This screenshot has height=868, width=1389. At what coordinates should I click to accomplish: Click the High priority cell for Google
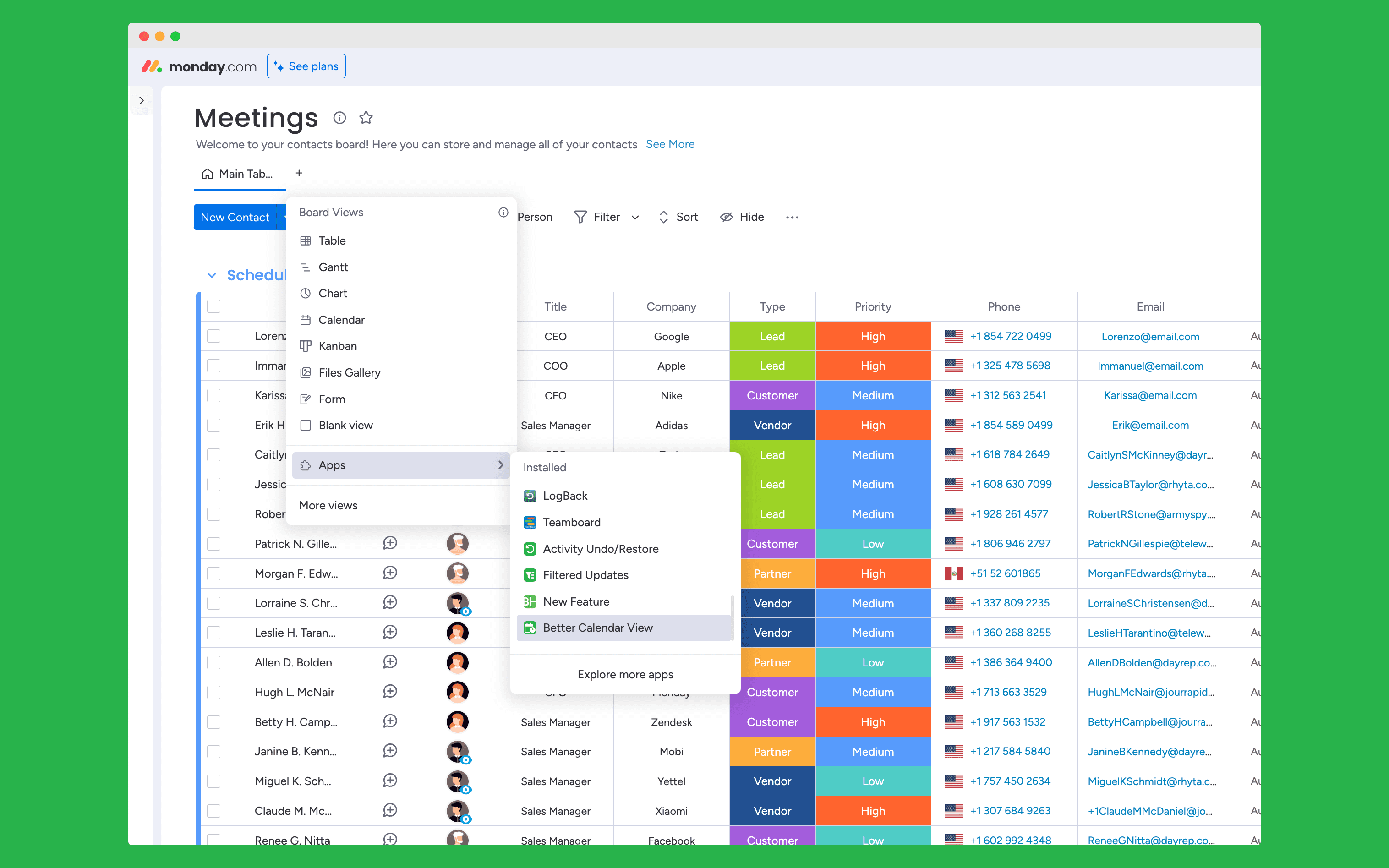[x=872, y=336]
